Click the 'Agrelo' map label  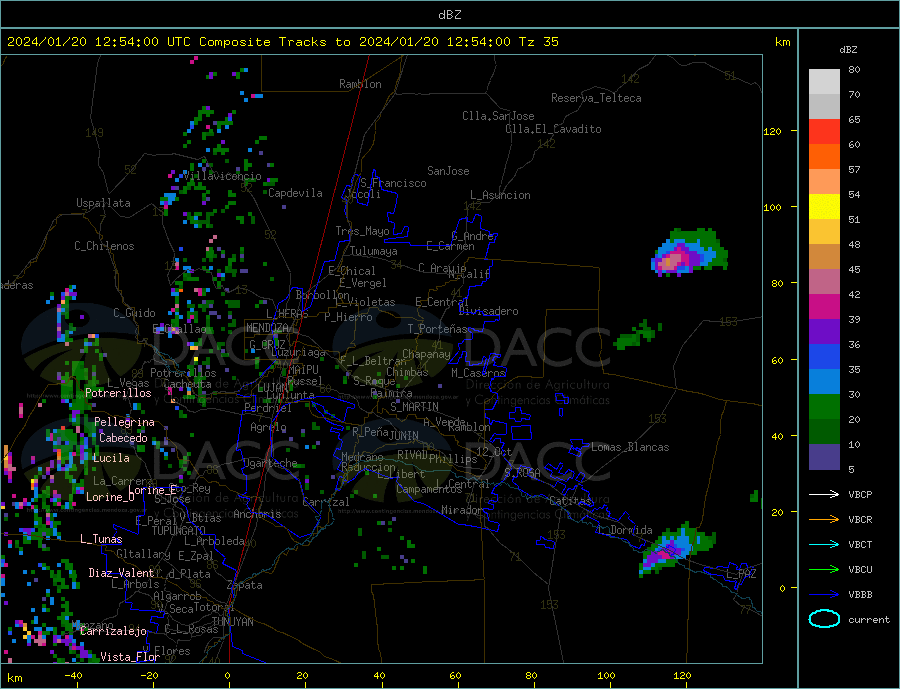(x=268, y=427)
